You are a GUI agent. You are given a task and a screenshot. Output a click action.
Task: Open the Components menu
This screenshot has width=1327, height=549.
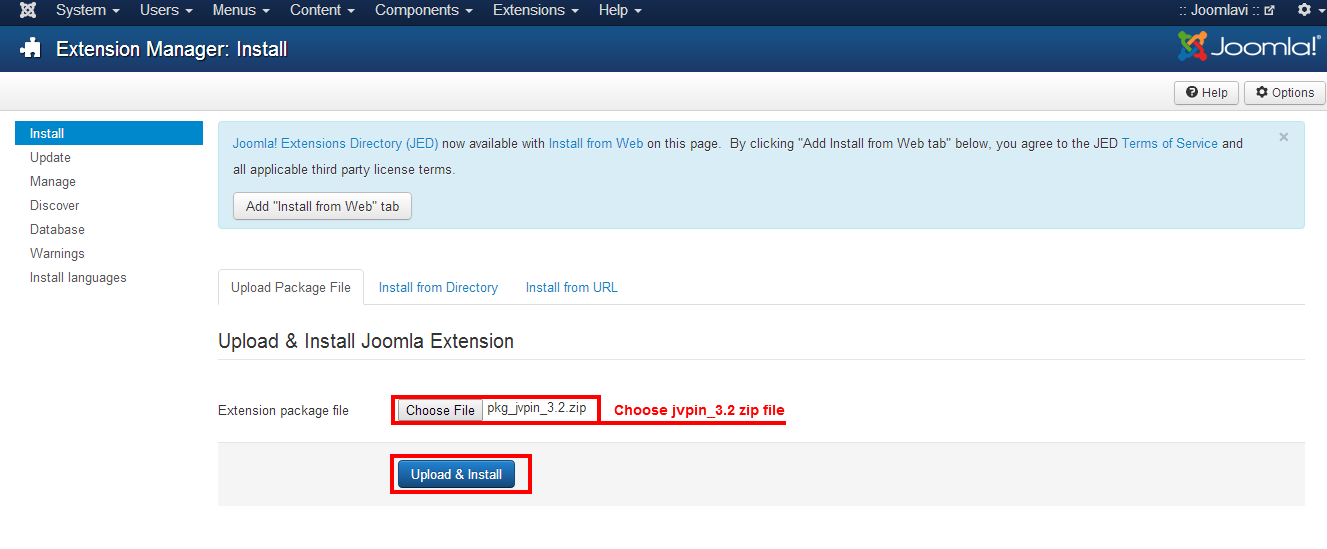pyautogui.click(x=424, y=10)
